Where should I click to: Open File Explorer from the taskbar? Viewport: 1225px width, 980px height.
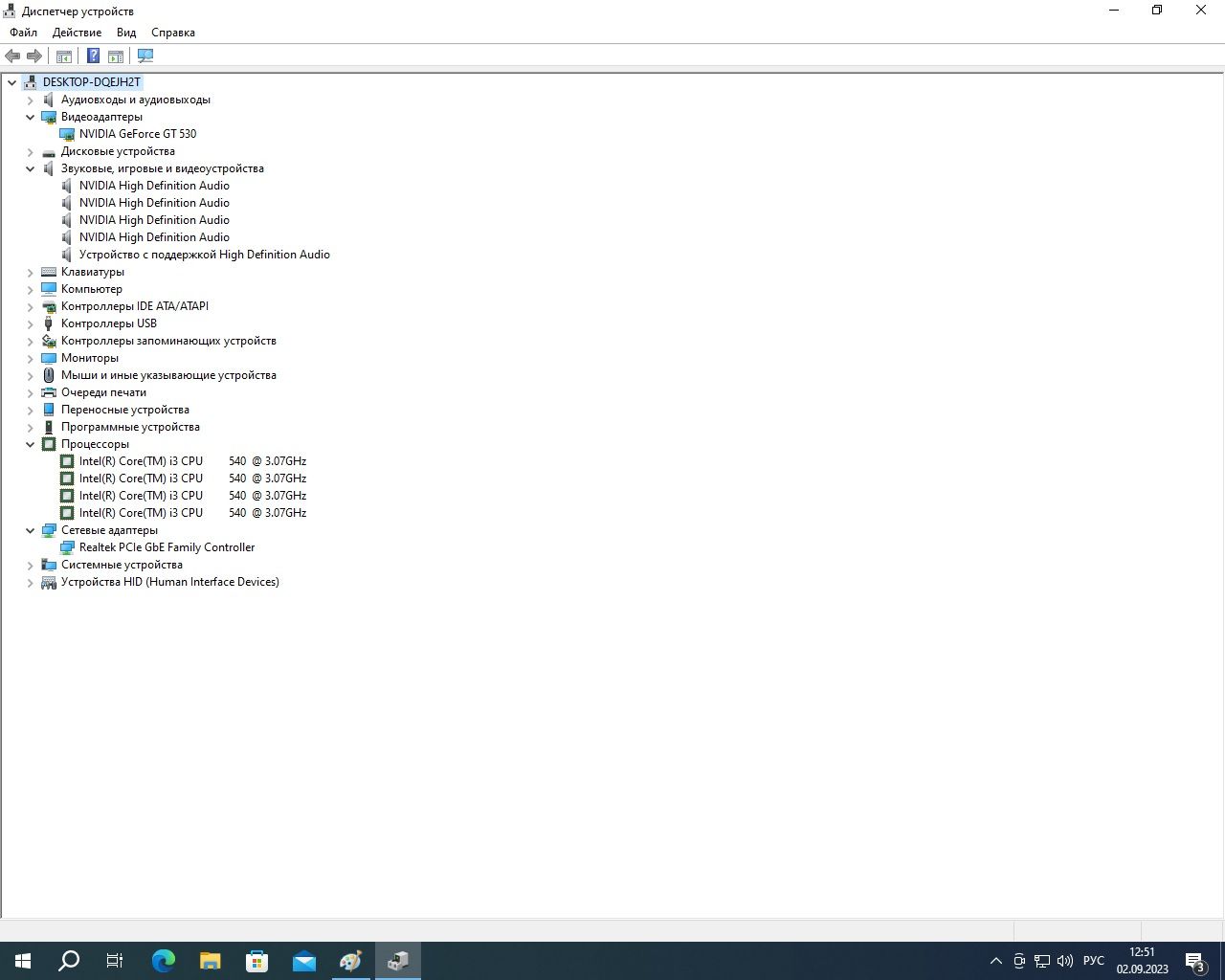pyautogui.click(x=211, y=961)
